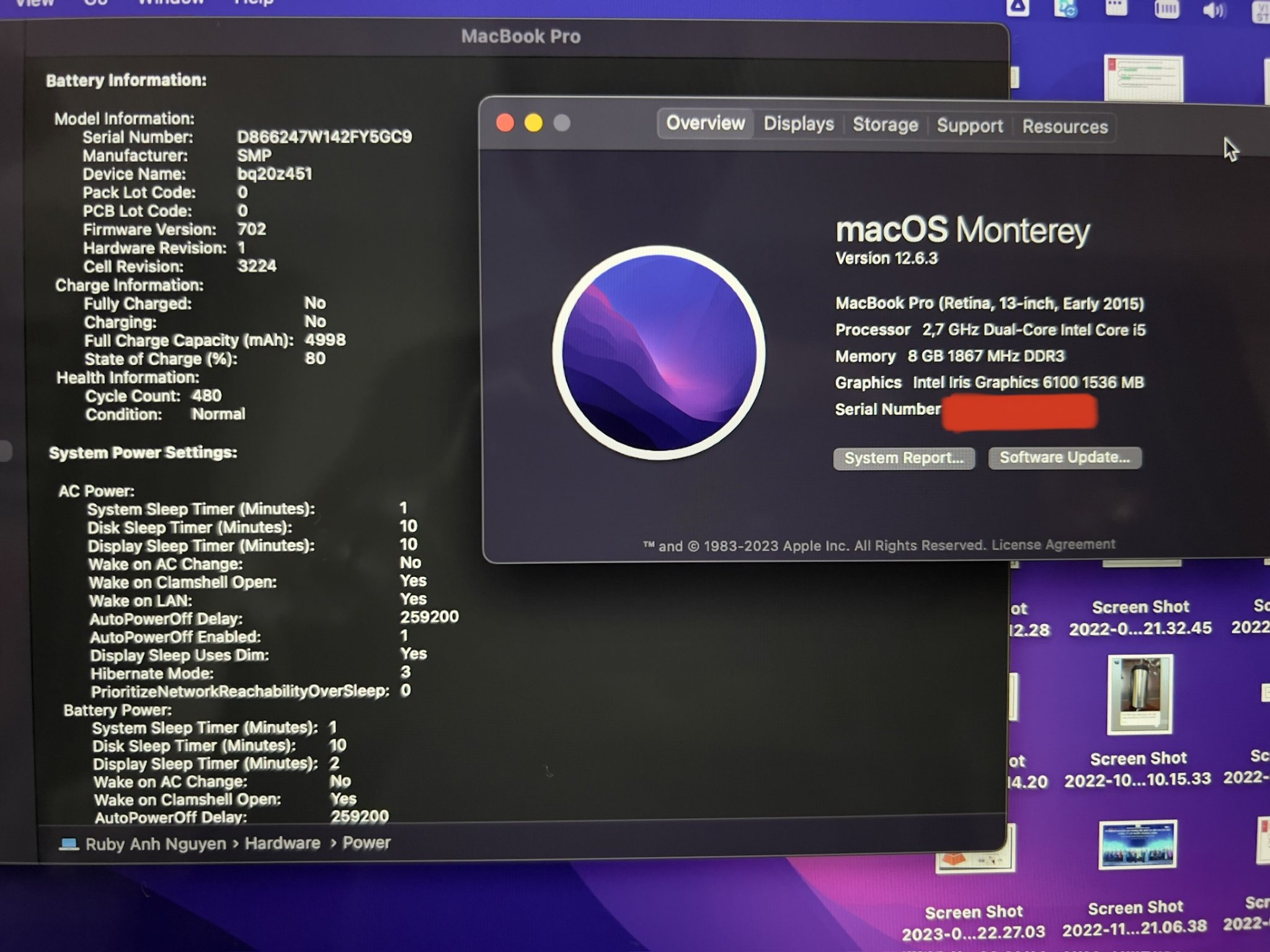Select Screen Shot 2022-11...21.06.38 desktop file
This screenshot has width=1270, height=952.
1137,844
